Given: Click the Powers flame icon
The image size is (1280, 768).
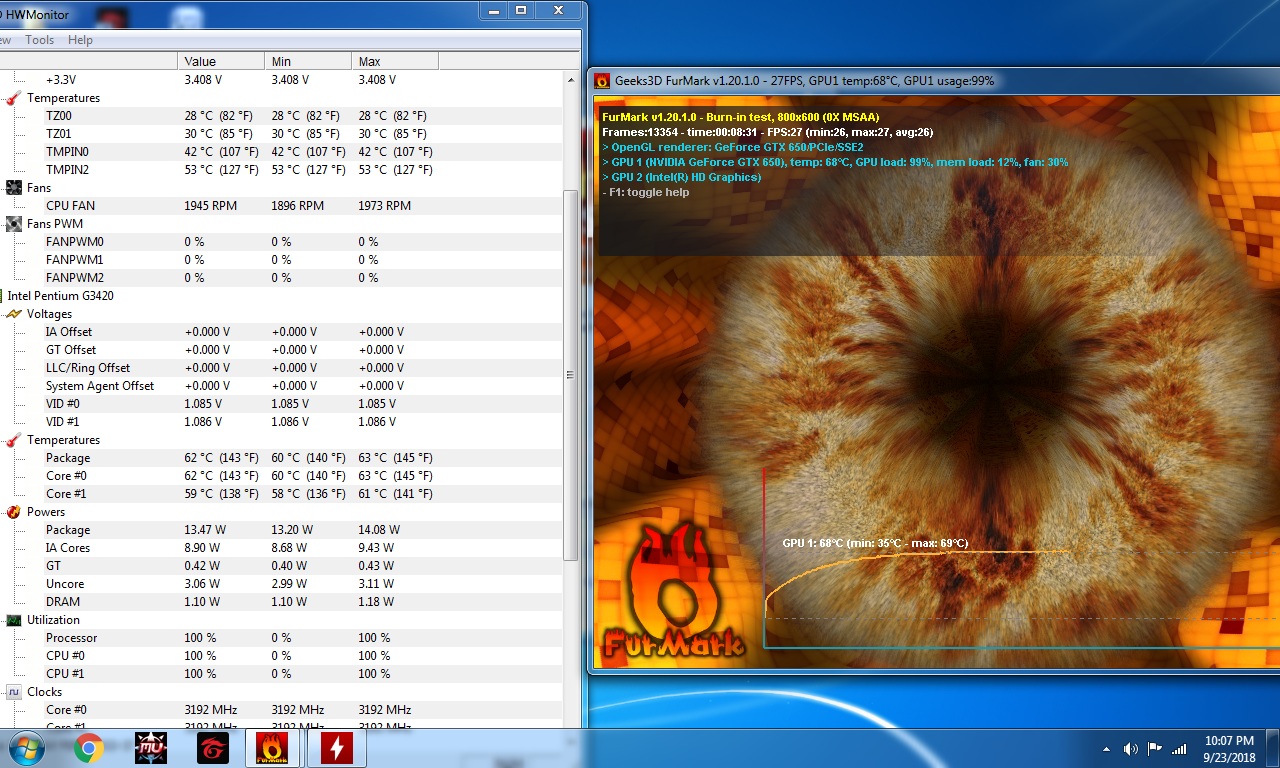Looking at the screenshot, I should [14, 512].
